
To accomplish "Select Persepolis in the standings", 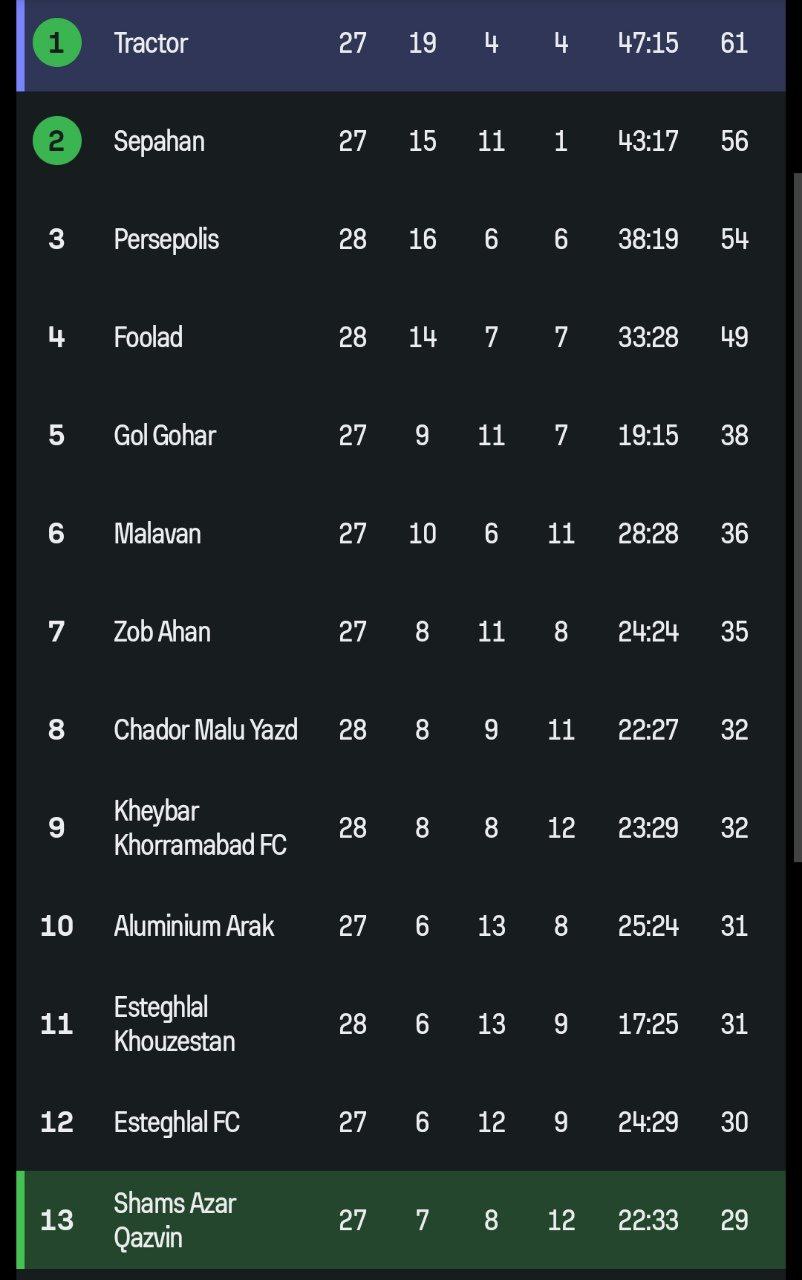I will click(166, 239).
